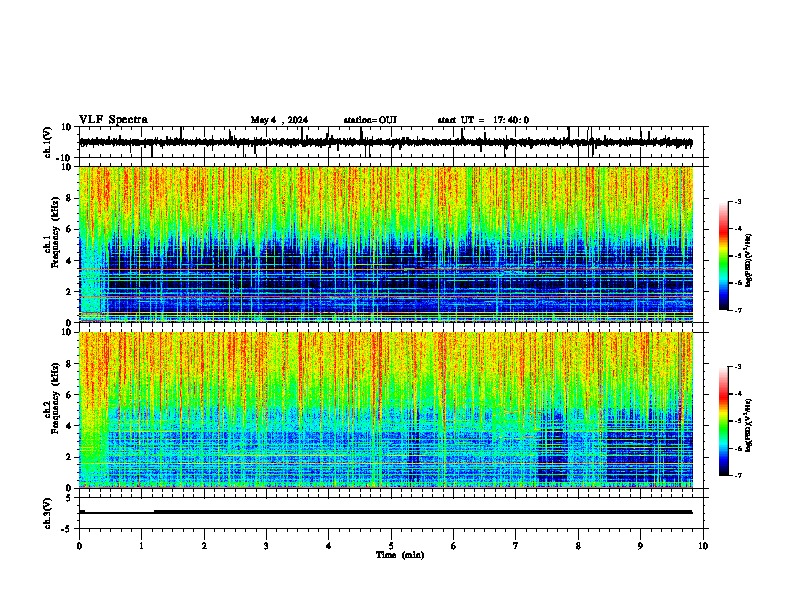Viewport: 792px width, 612px height.
Task: Click the time axis tick label '1'
Action: (x=141, y=546)
